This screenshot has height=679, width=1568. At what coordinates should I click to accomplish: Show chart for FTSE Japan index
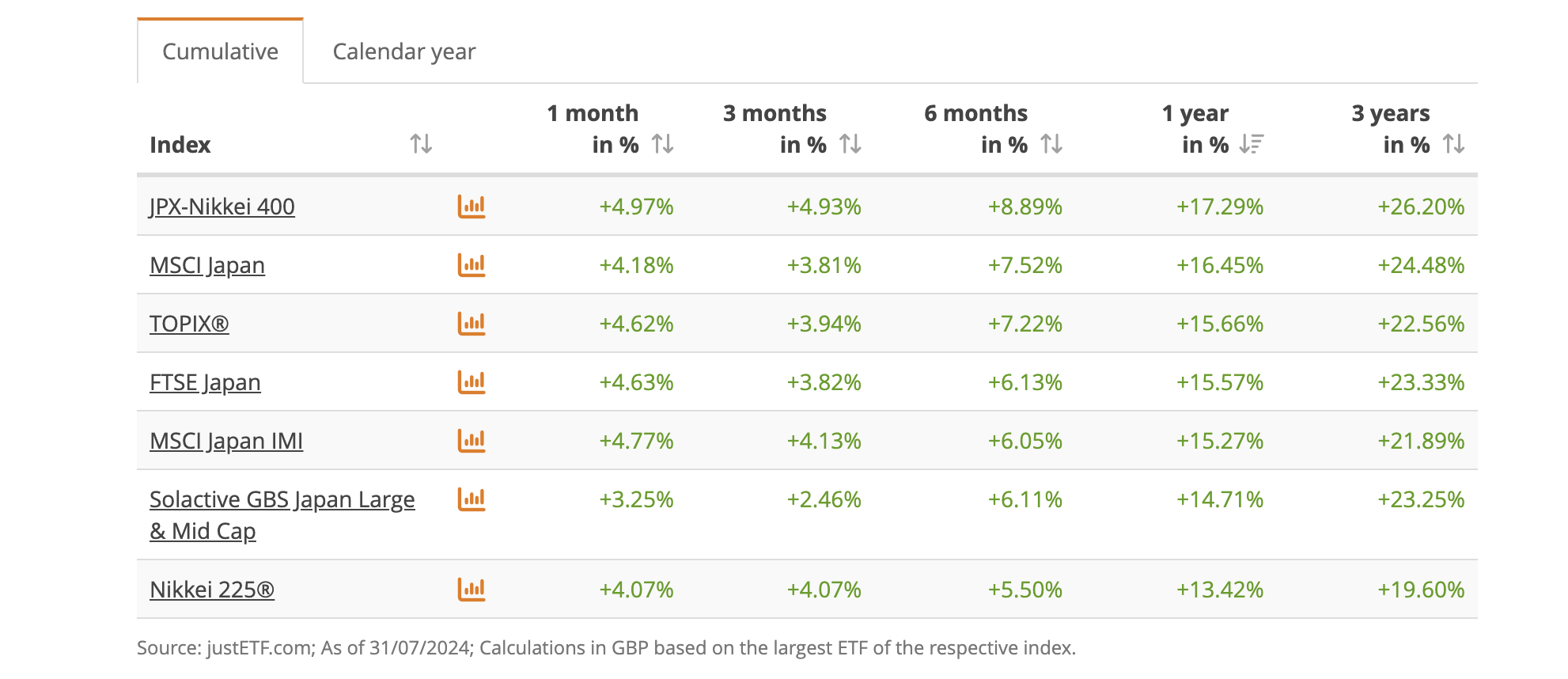click(x=472, y=382)
